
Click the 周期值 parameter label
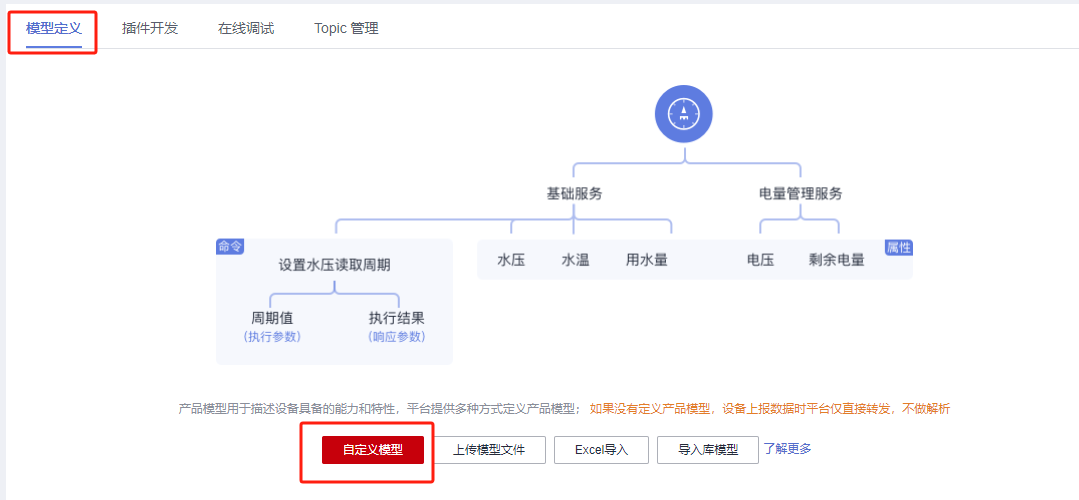pyautogui.click(x=272, y=318)
